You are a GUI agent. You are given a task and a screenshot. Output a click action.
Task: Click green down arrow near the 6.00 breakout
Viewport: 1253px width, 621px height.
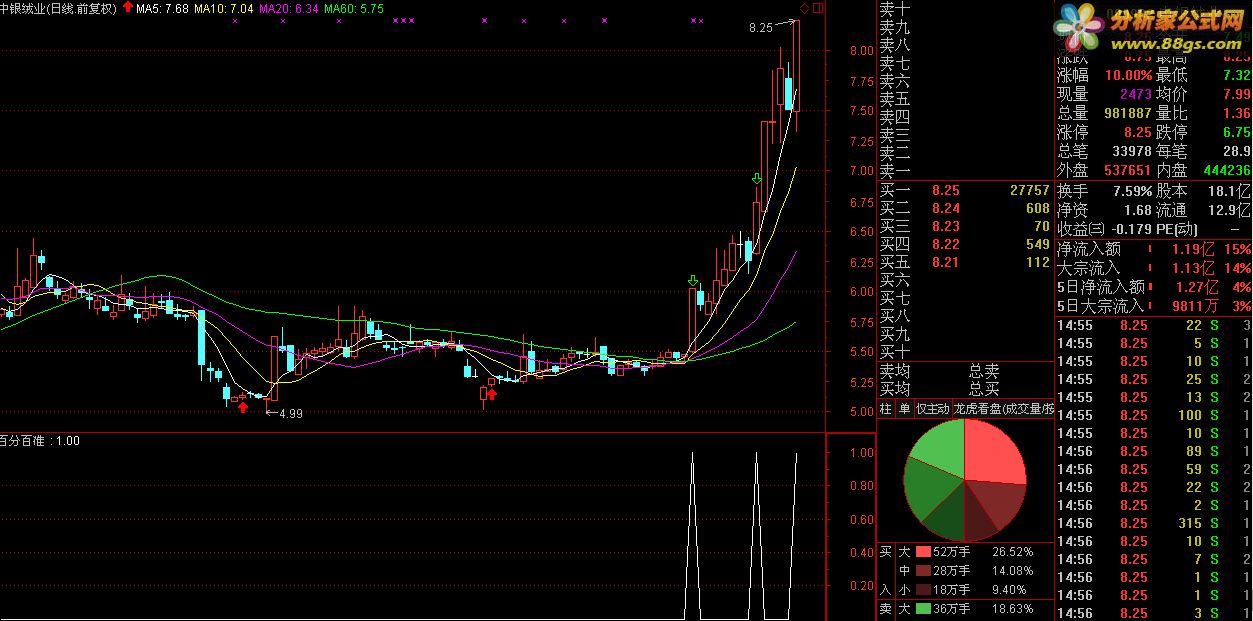692,281
